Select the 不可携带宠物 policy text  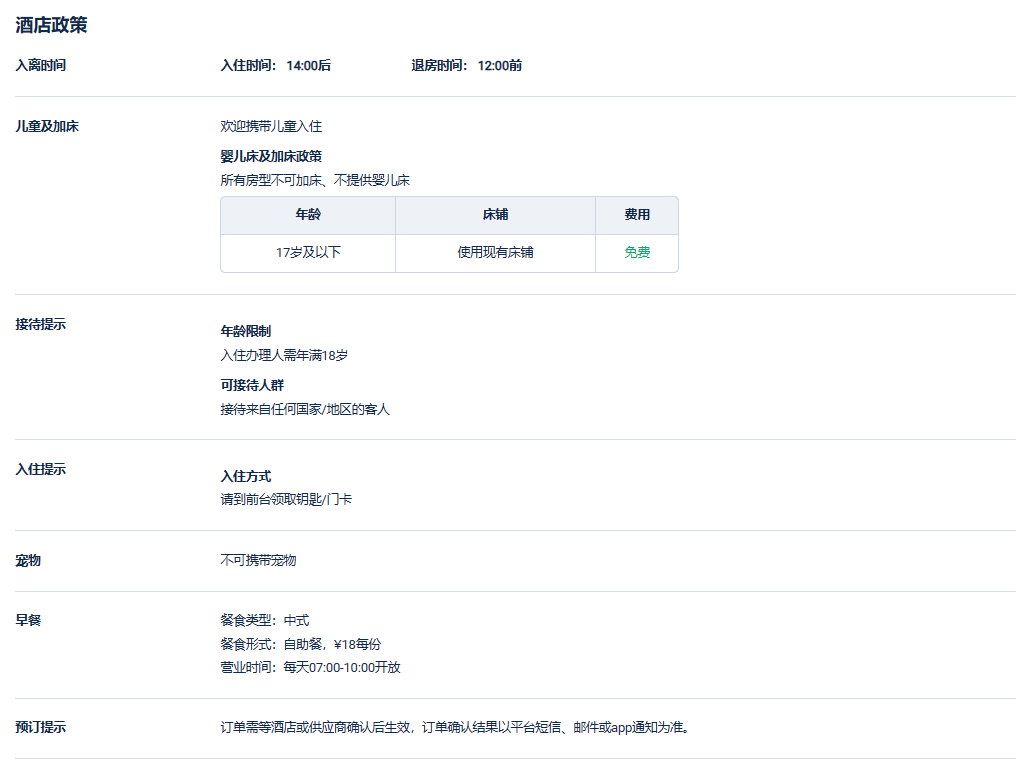click(x=258, y=560)
